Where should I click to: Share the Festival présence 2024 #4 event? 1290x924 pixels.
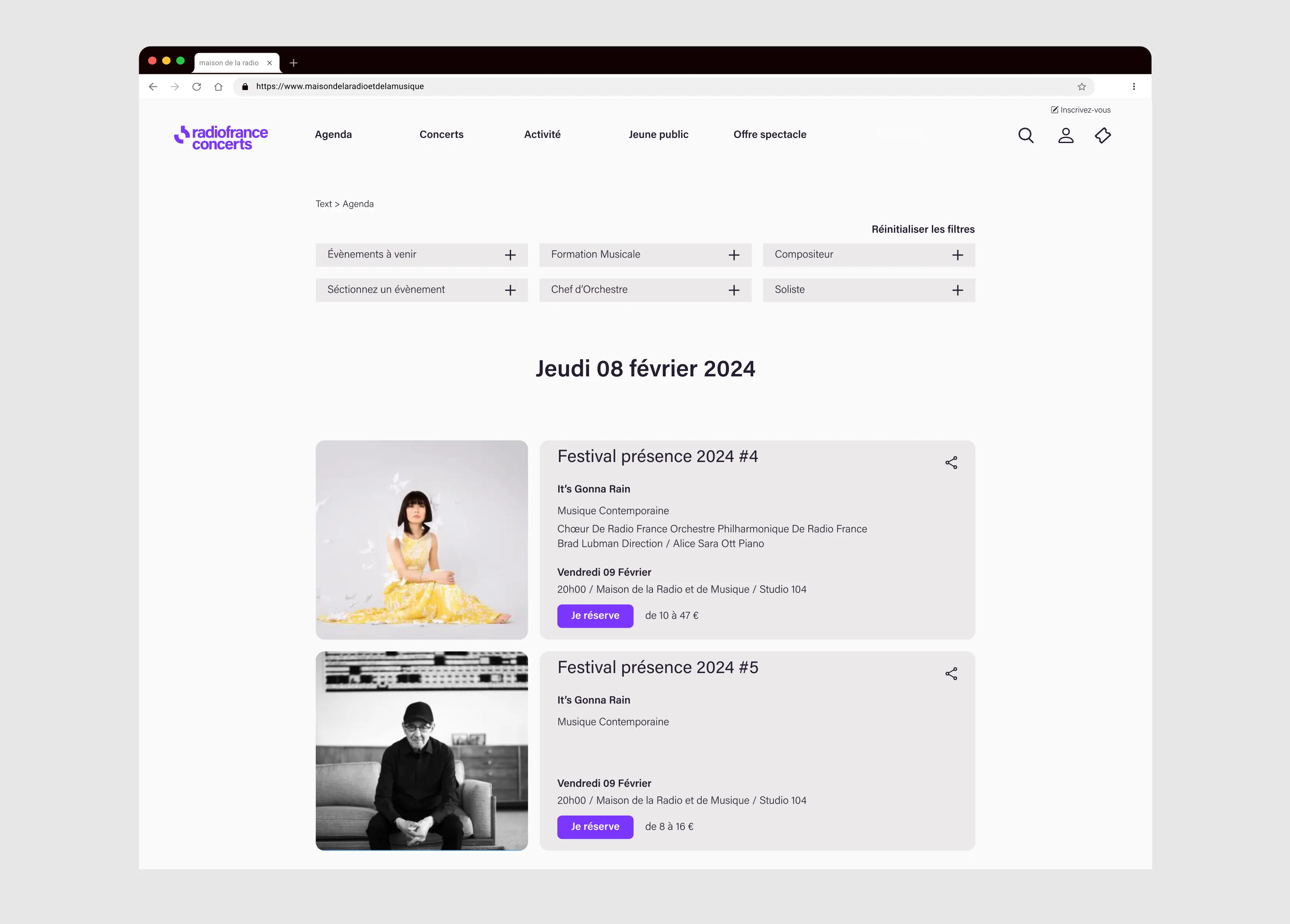tap(951, 463)
